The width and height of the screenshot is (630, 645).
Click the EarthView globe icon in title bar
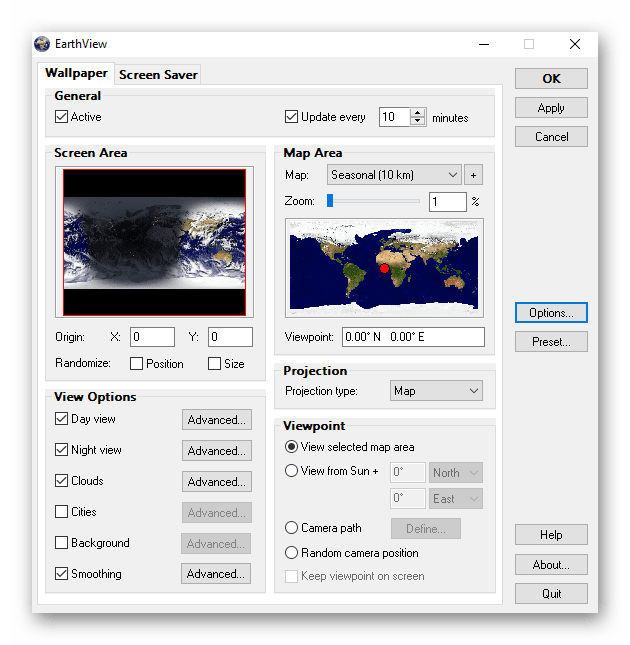(x=42, y=44)
